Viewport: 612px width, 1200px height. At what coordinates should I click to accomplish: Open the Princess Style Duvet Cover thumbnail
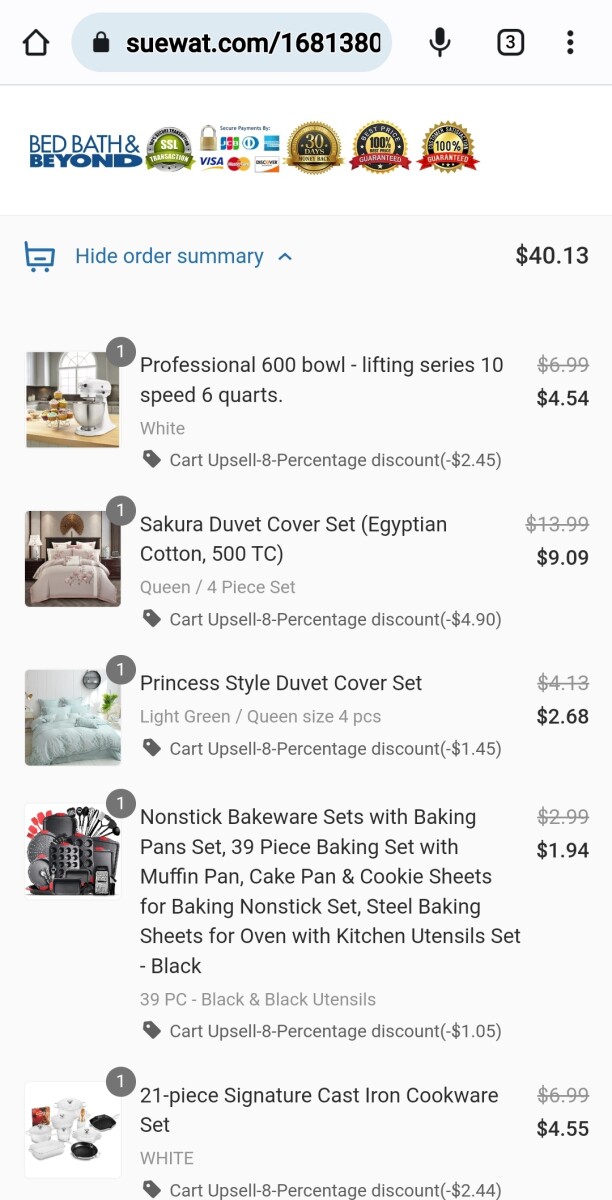coord(72,717)
